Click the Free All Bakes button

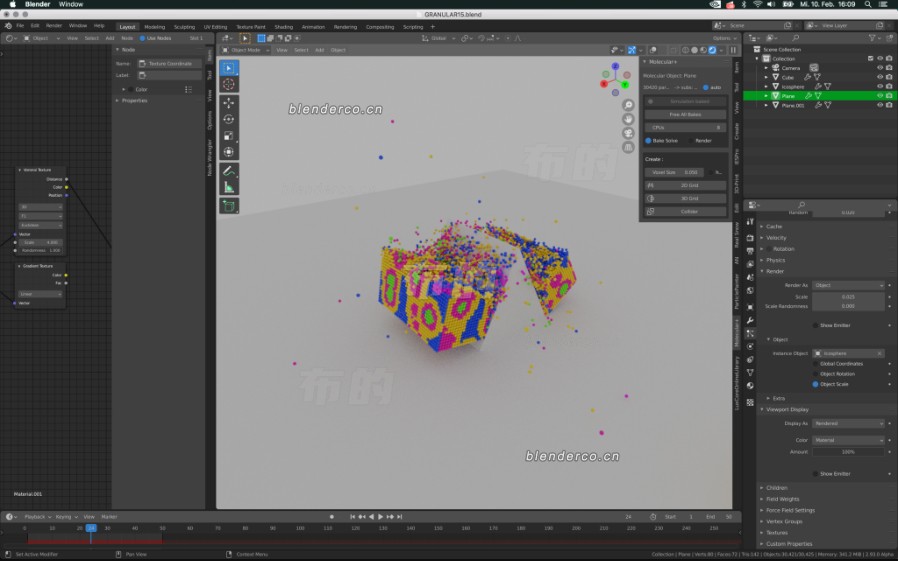coord(685,114)
